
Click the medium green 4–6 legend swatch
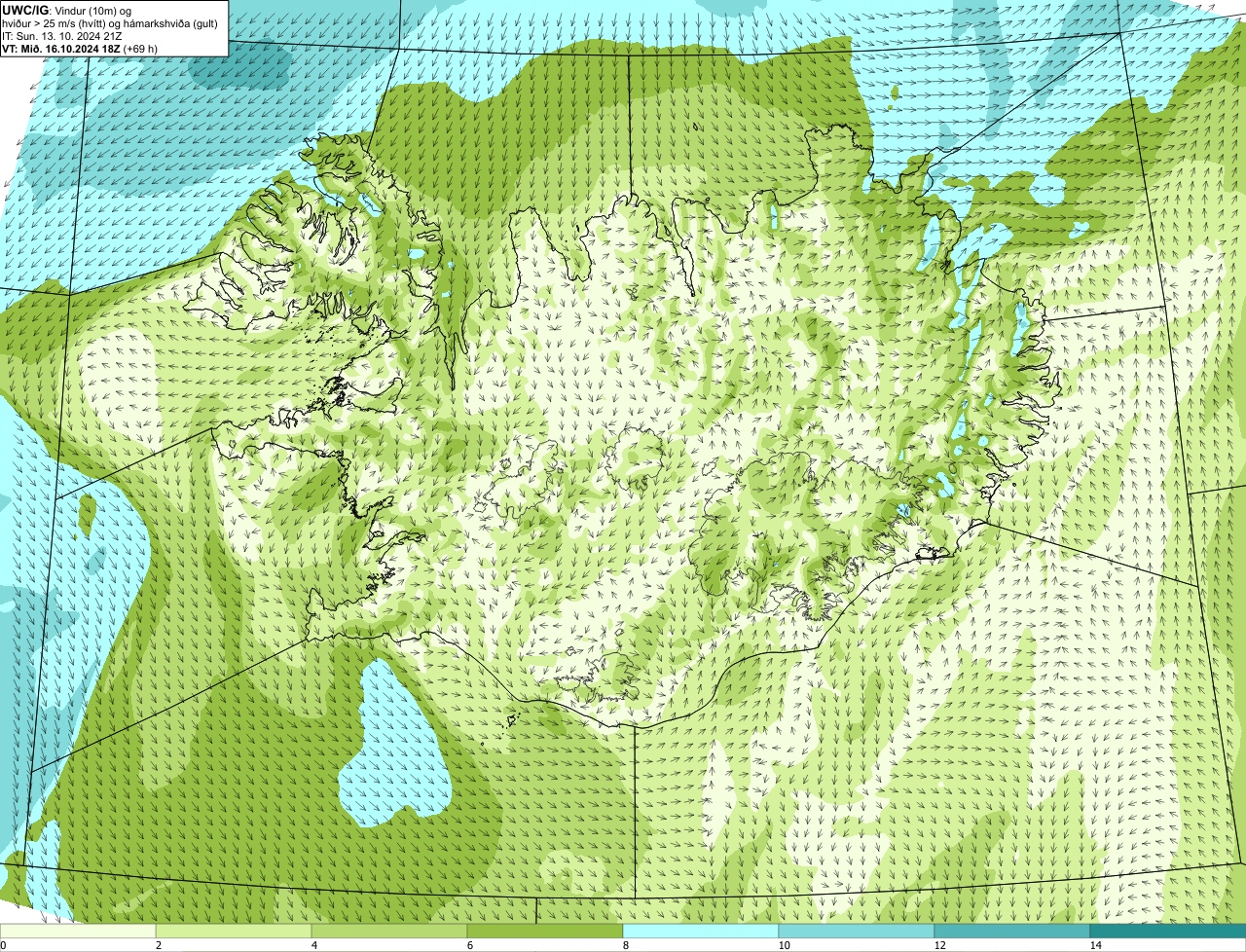pyautogui.click(x=389, y=931)
